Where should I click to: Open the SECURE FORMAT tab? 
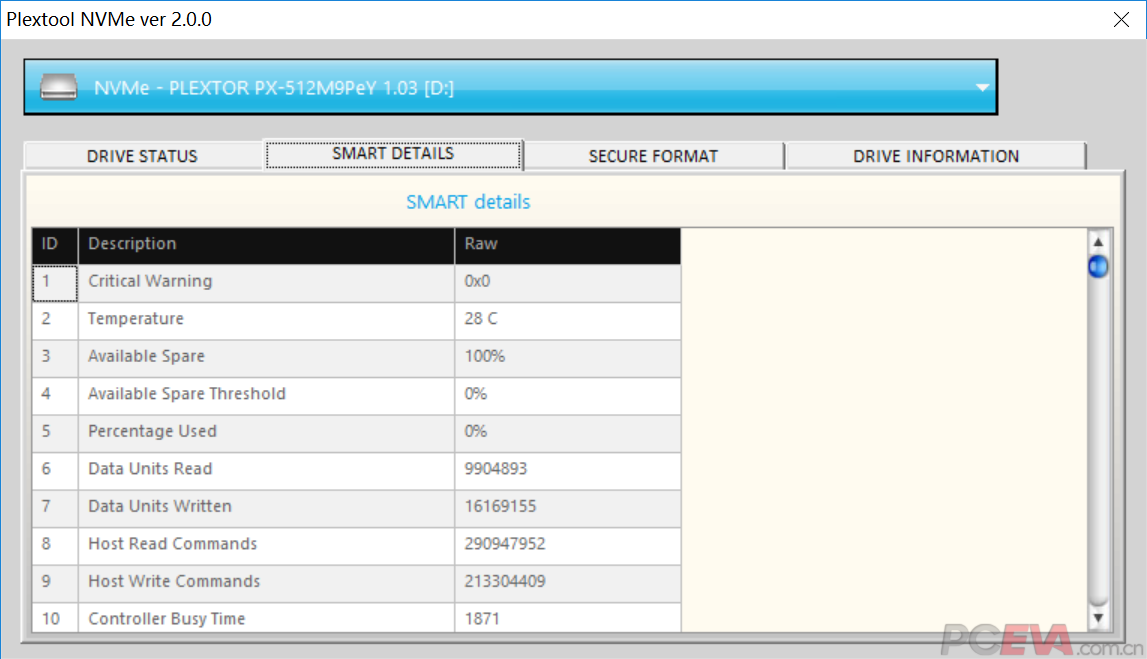pyautogui.click(x=653, y=156)
